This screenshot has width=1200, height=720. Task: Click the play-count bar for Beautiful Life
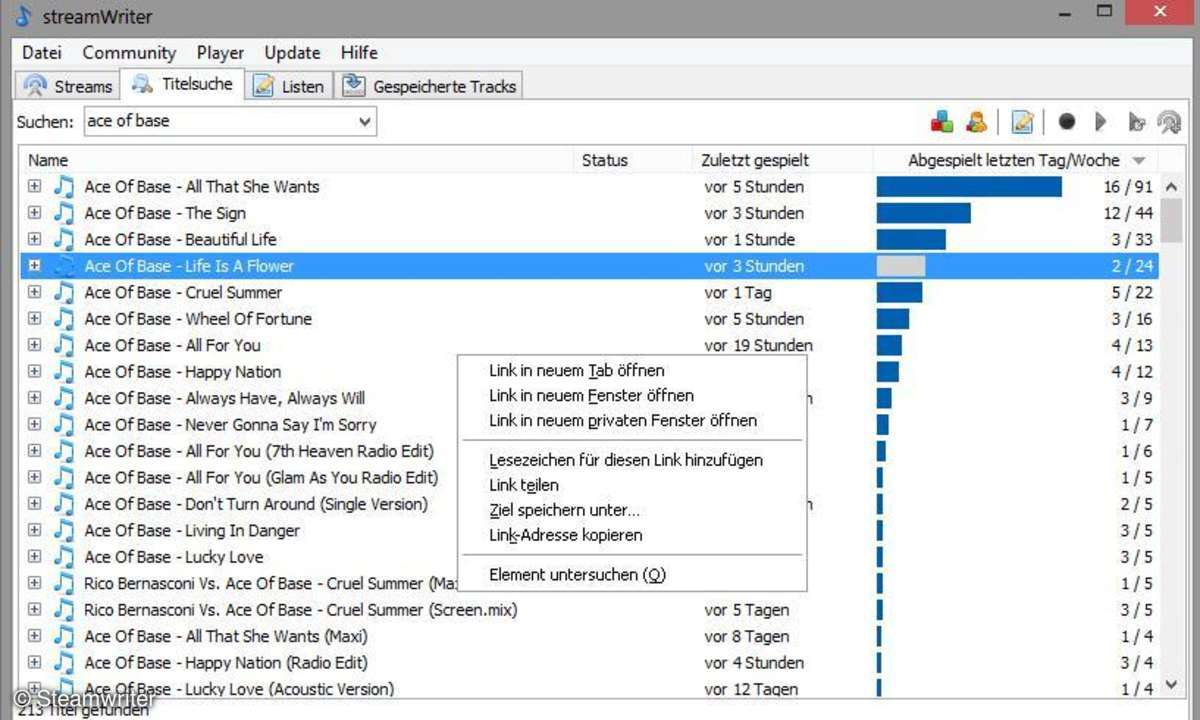(x=911, y=239)
